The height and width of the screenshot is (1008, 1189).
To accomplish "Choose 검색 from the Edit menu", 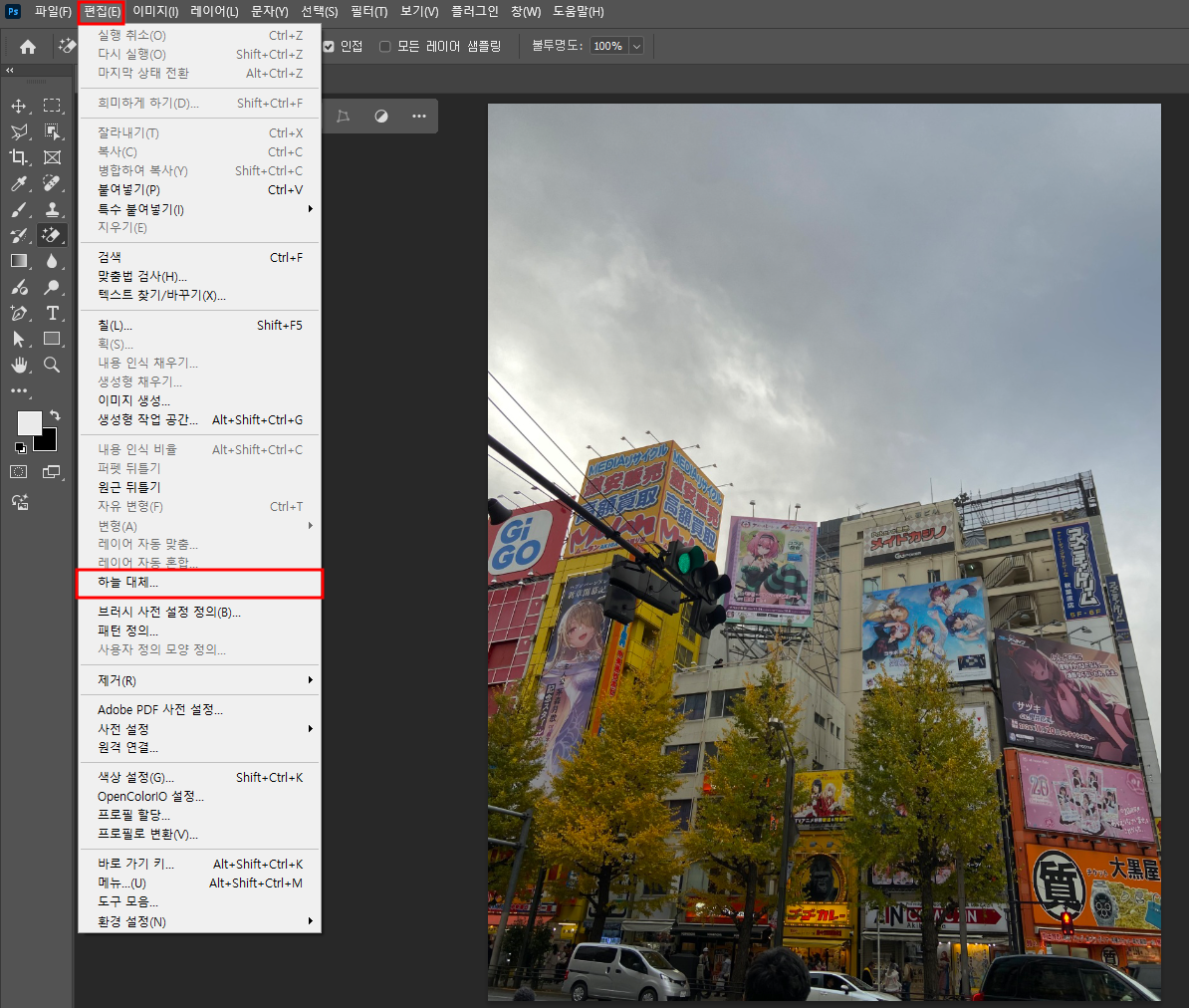I will (x=200, y=258).
